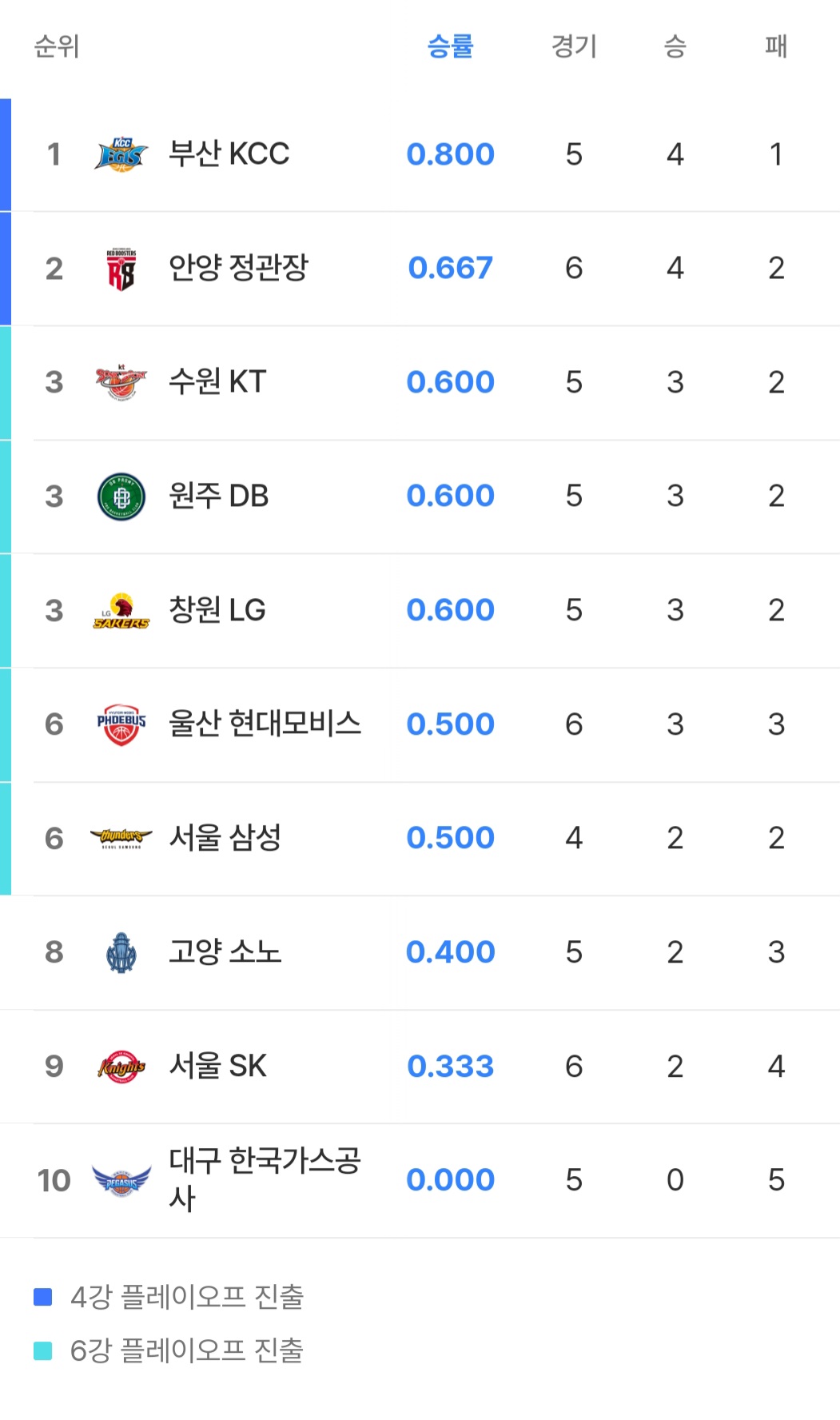This screenshot has width=840, height=1420.
Task: Select the Suwon KT Sonicboom logo
Action: point(121,382)
